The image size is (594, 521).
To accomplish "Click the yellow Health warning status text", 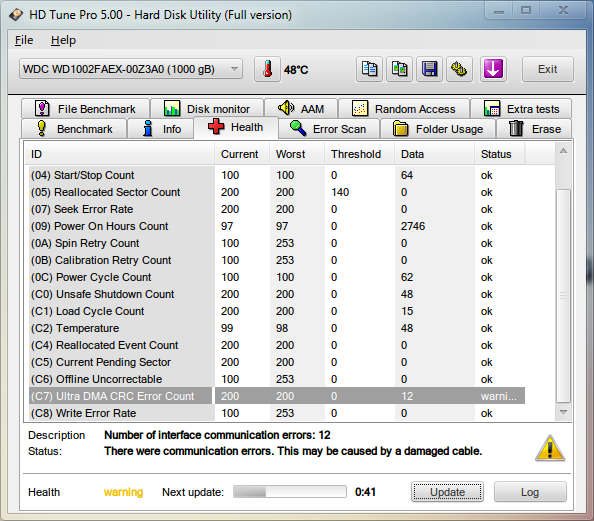I will point(123,492).
